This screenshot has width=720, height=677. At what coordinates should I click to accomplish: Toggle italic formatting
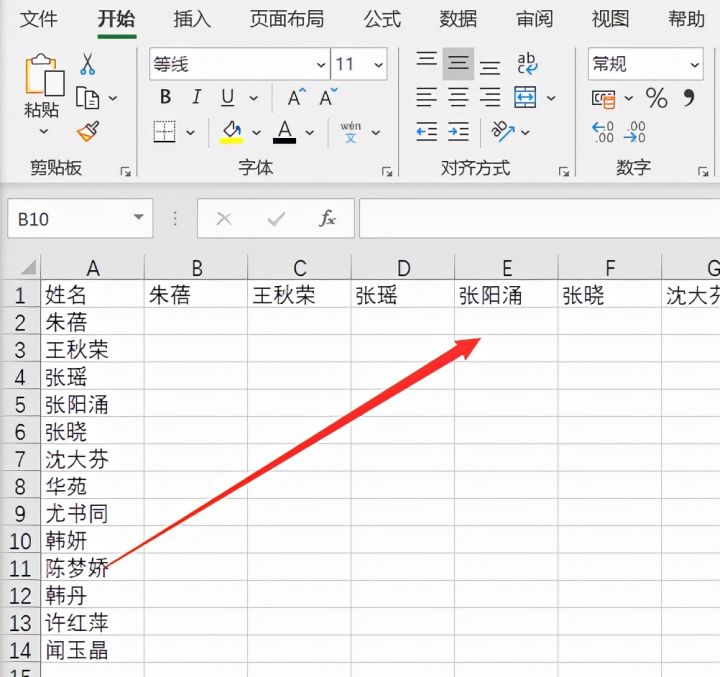click(197, 97)
